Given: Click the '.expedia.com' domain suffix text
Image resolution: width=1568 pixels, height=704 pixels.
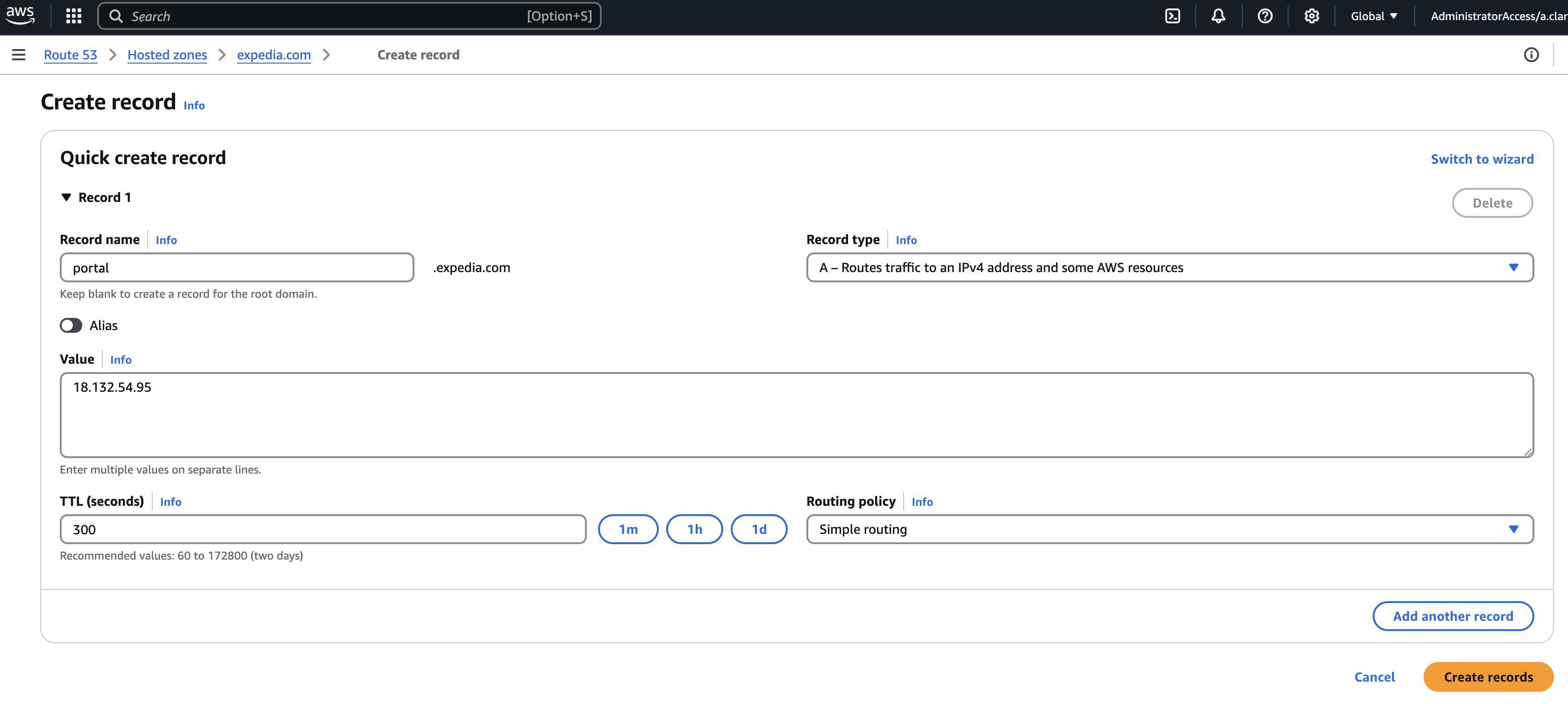Looking at the screenshot, I should (x=472, y=268).
